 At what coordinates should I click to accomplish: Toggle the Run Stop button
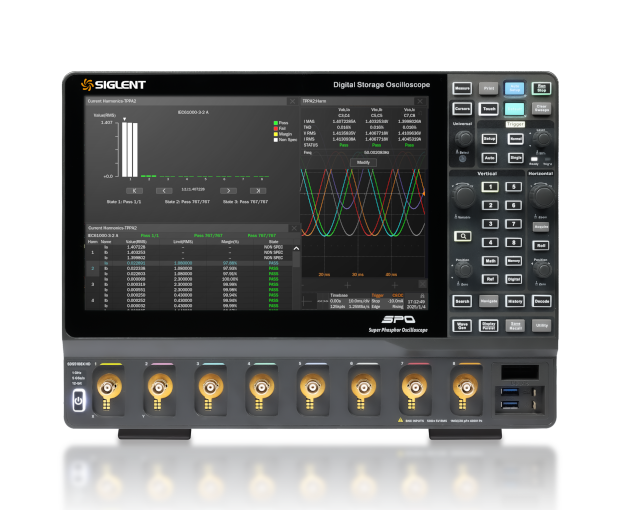tap(541, 88)
